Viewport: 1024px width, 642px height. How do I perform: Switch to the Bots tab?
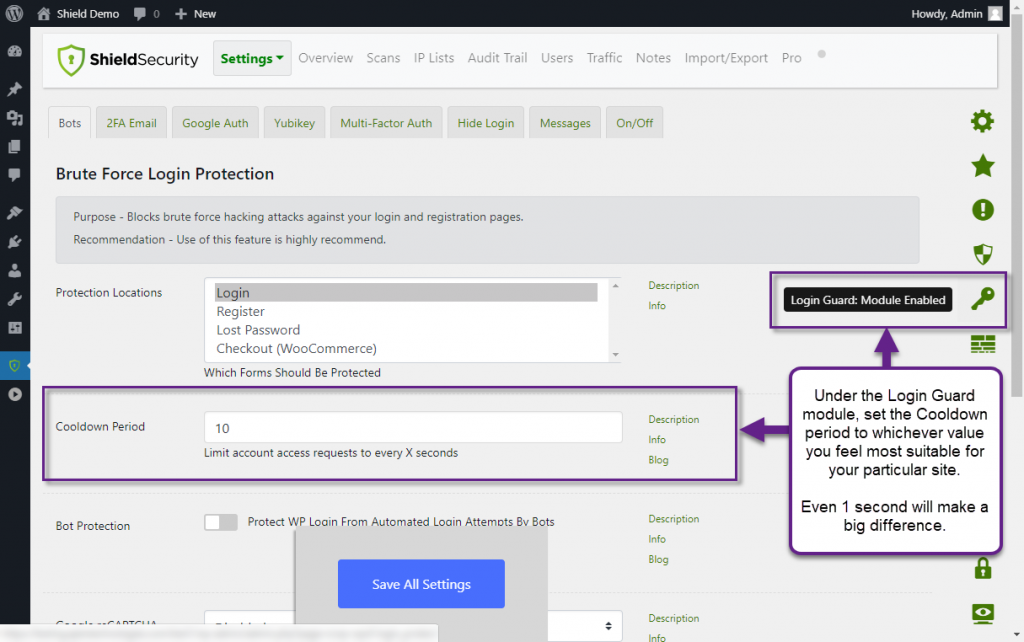[x=70, y=123]
